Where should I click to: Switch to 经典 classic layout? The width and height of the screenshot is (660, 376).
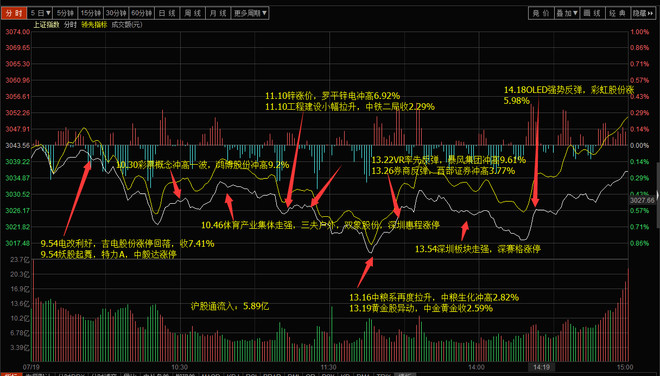pos(617,13)
